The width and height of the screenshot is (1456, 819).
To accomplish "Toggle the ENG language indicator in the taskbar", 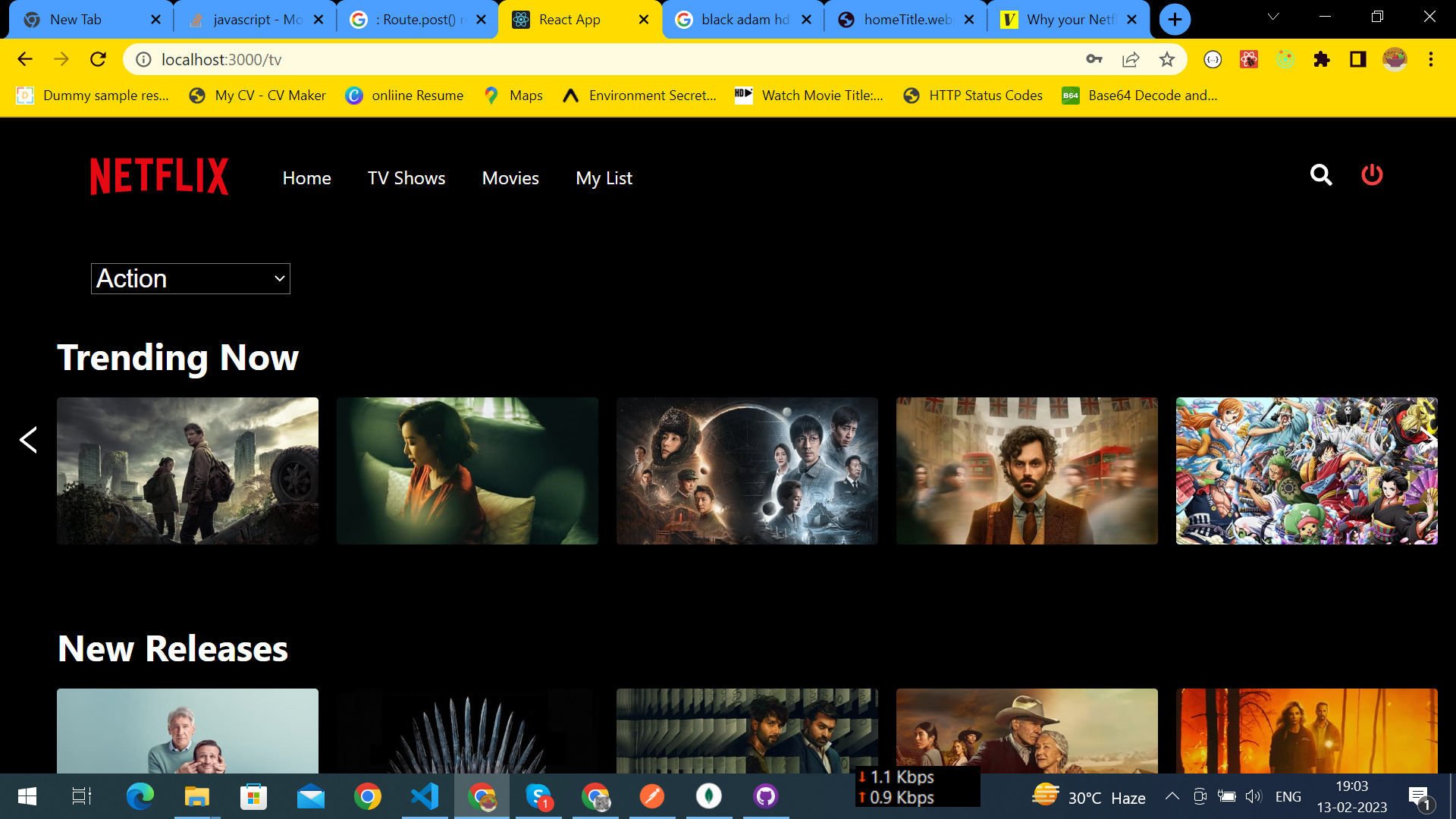I will (x=1288, y=796).
